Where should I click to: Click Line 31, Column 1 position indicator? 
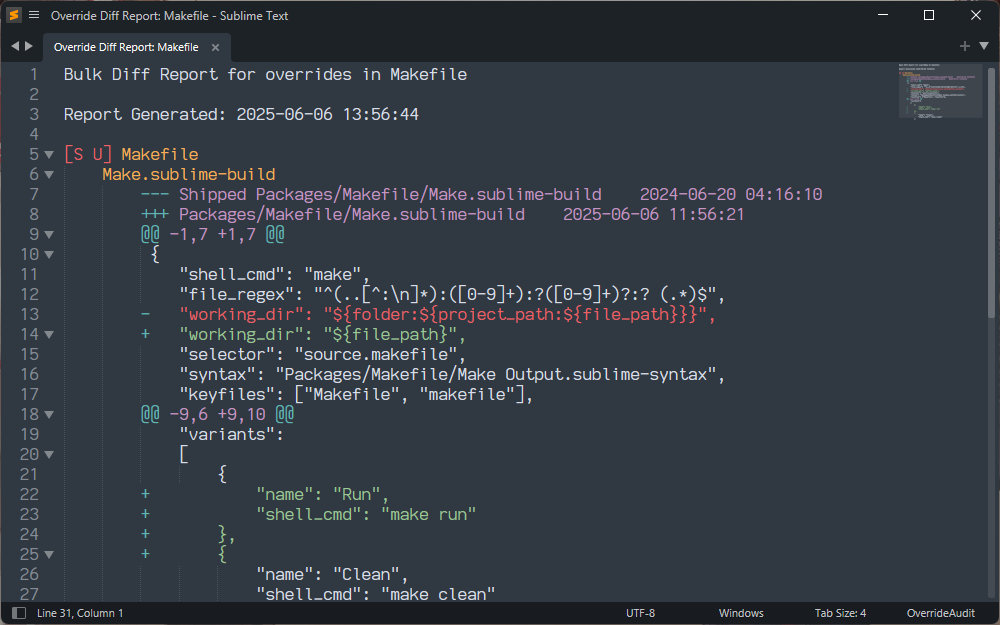[80, 613]
